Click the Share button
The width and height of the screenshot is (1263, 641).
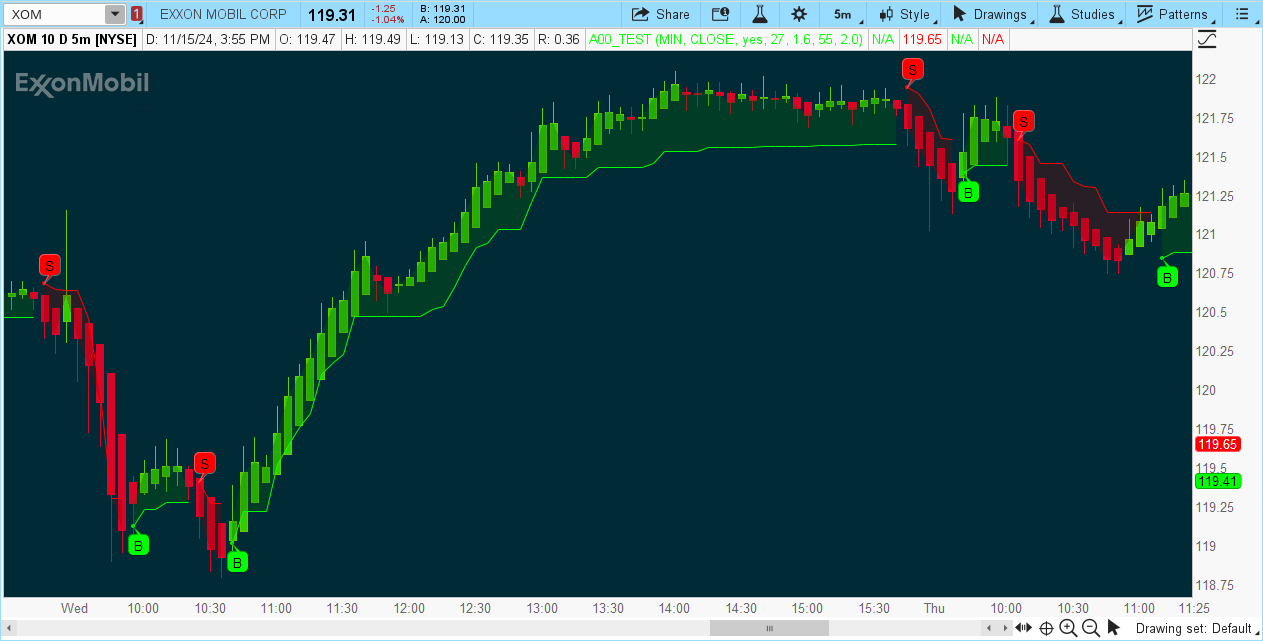coord(661,14)
